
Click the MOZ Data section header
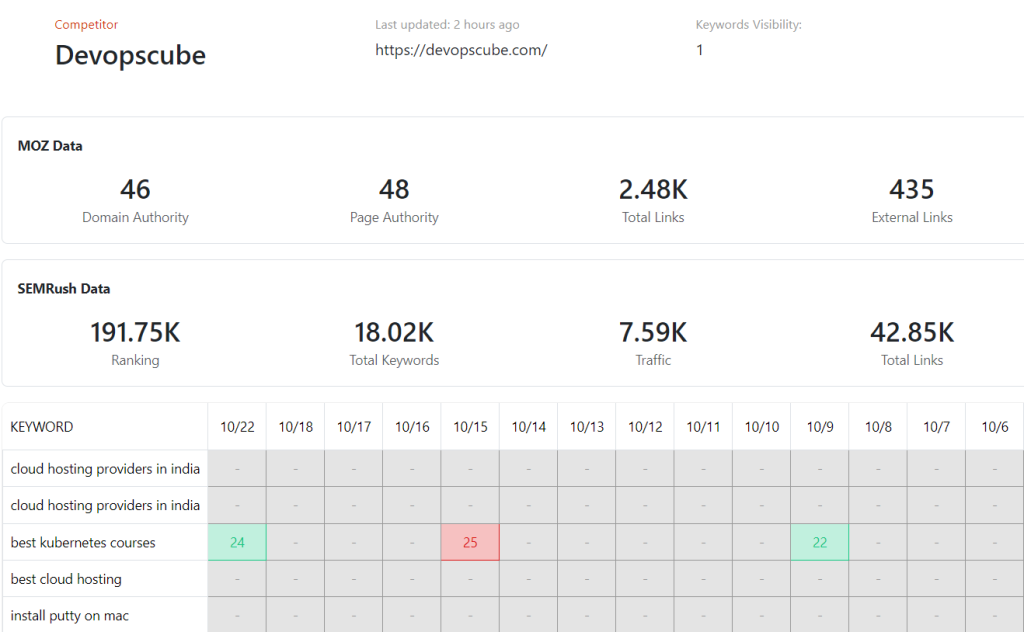(x=47, y=145)
